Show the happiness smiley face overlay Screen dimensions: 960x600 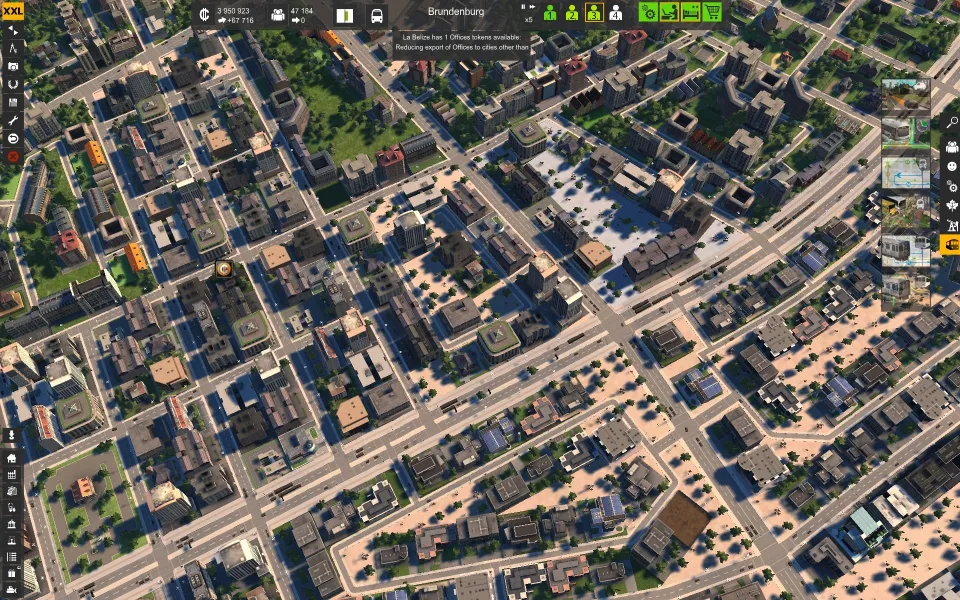tap(950, 165)
